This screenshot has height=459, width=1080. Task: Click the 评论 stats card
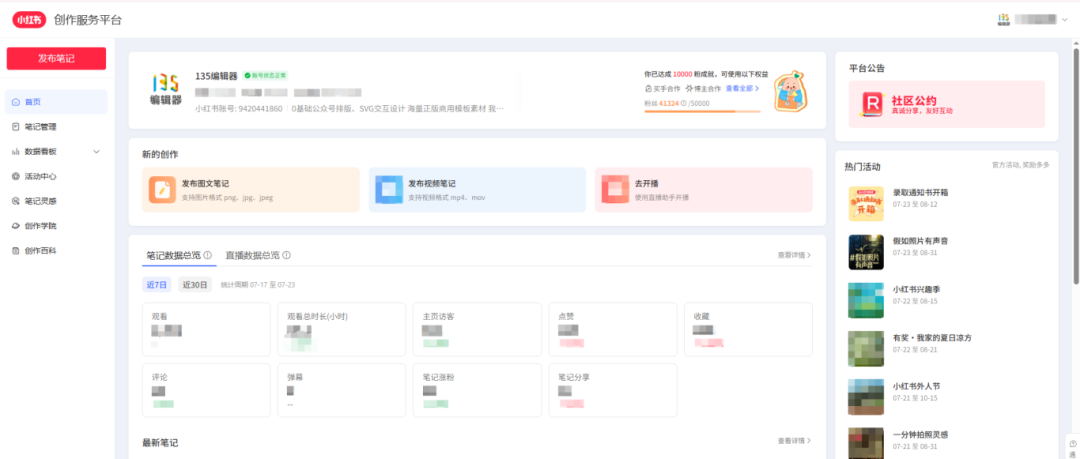(206, 390)
